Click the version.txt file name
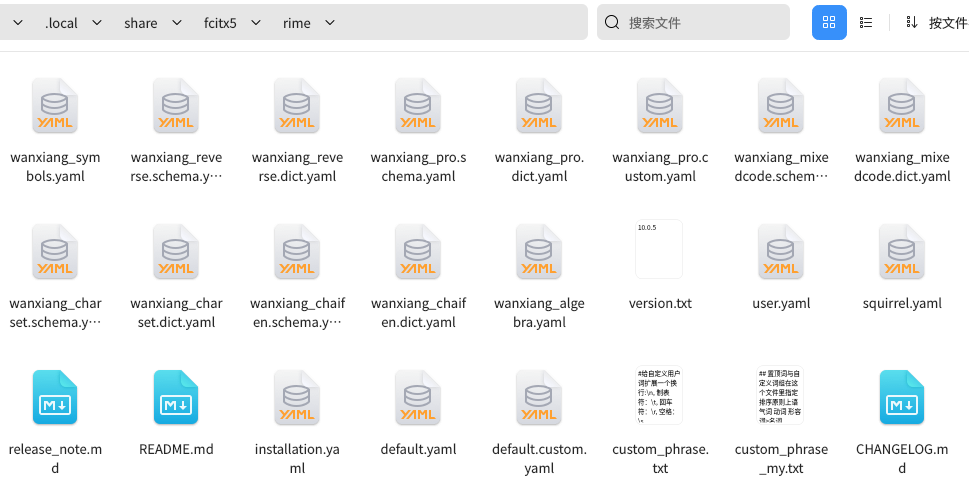 pos(660,303)
